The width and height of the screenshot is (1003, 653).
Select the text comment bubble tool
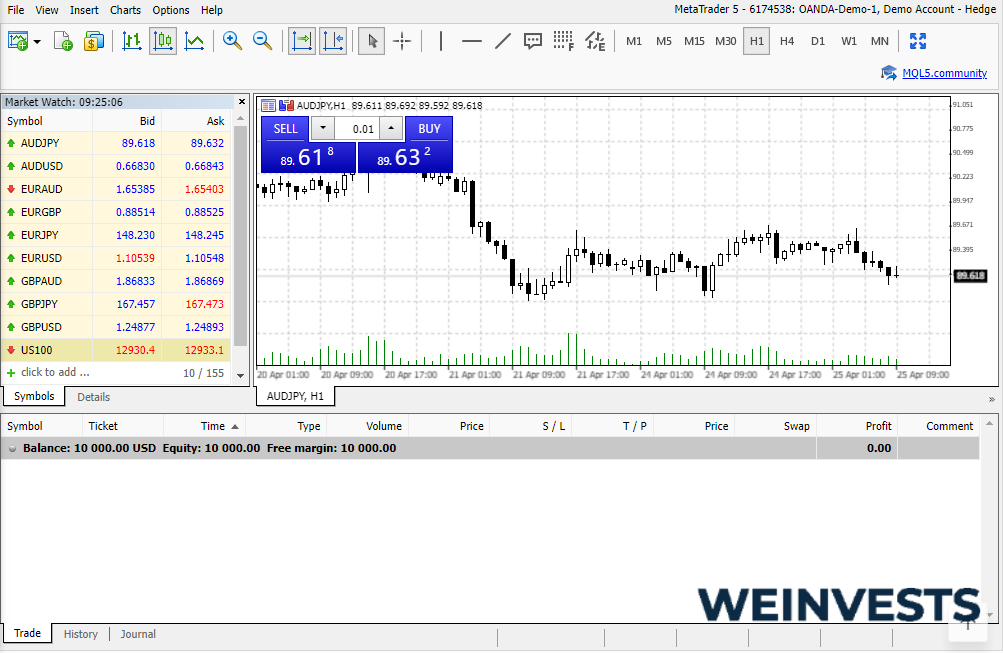(533, 41)
